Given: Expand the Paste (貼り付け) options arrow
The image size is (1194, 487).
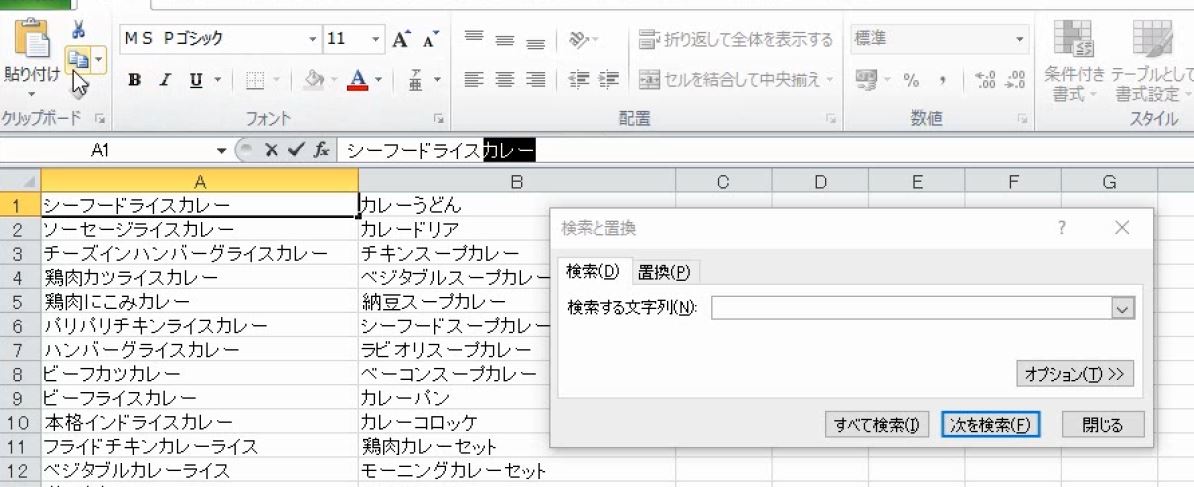Looking at the screenshot, I should point(32,95).
